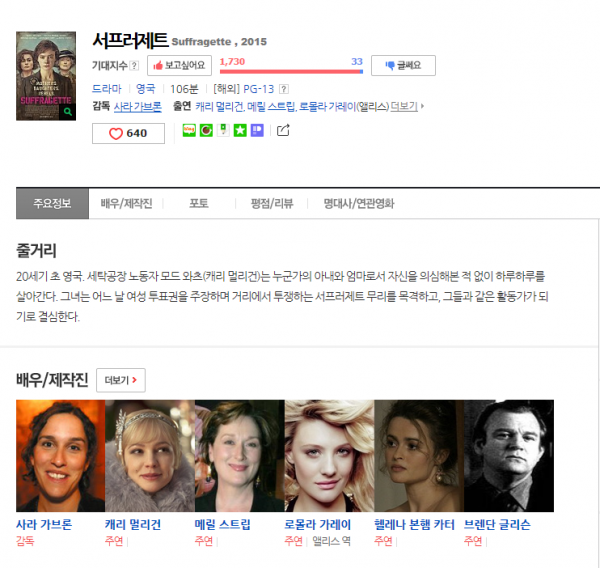Click the heart like button showing 640
This screenshot has width=600, height=568.
click(128, 133)
